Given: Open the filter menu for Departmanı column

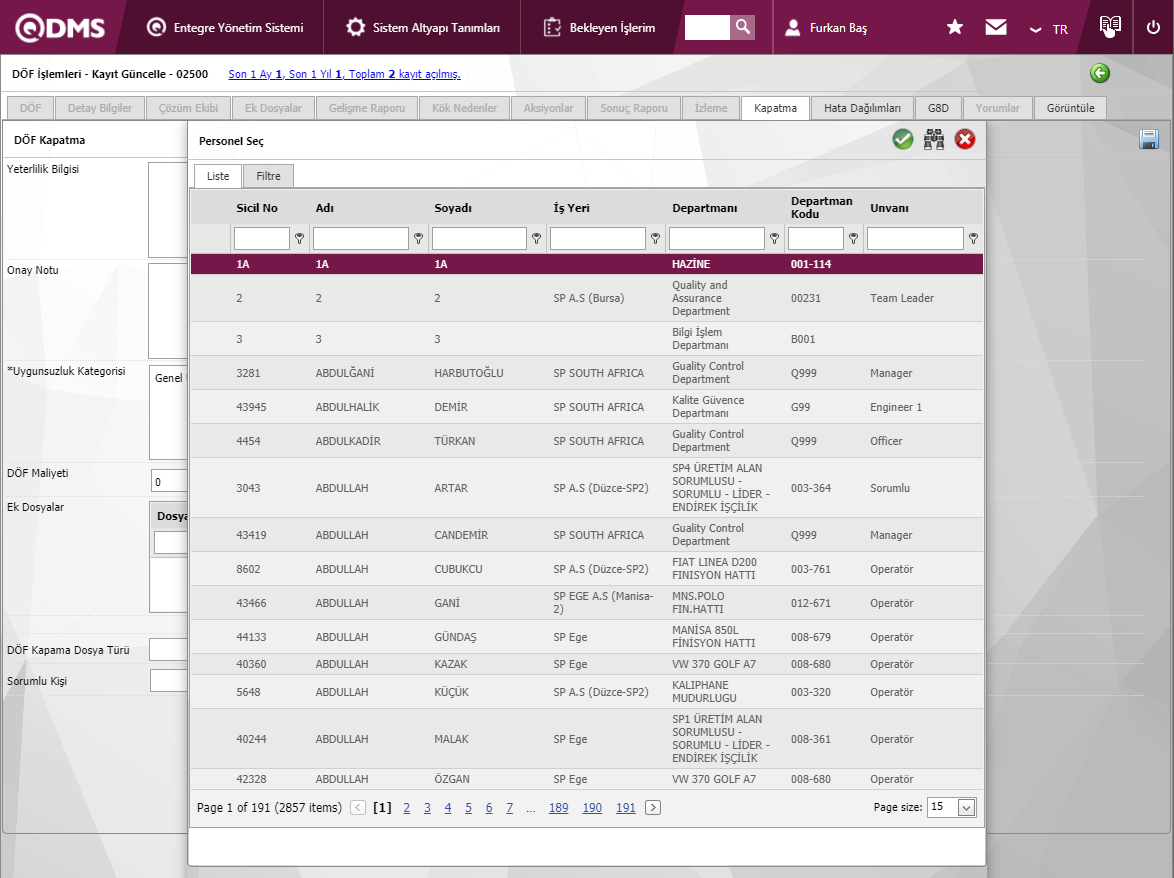Looking at the screenshot, I should tap(774, 239).
